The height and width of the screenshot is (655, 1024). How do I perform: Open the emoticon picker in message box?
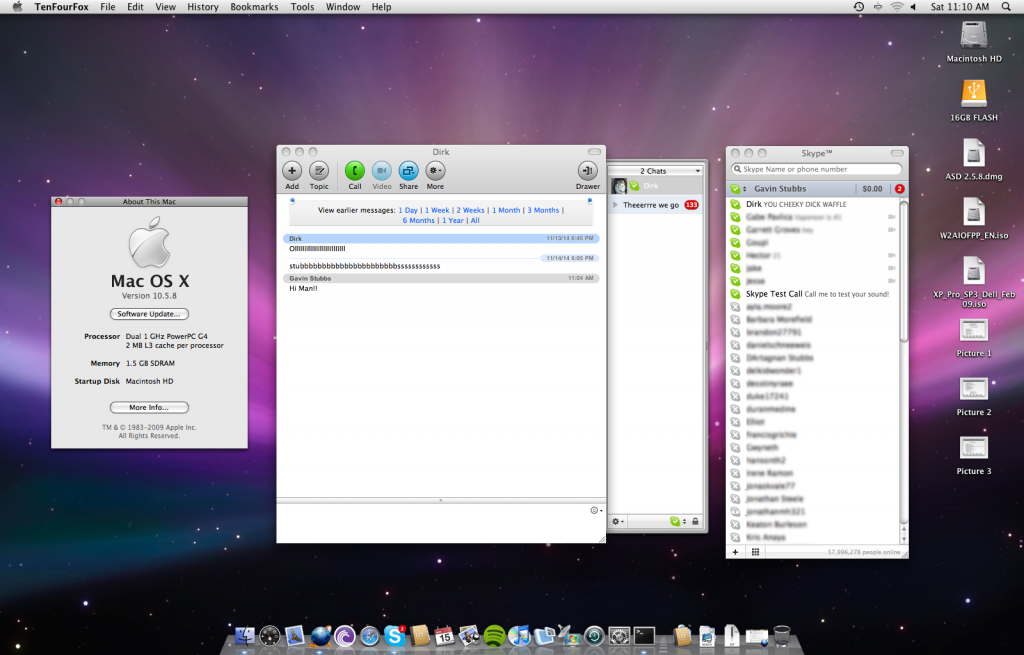[596, 510]
